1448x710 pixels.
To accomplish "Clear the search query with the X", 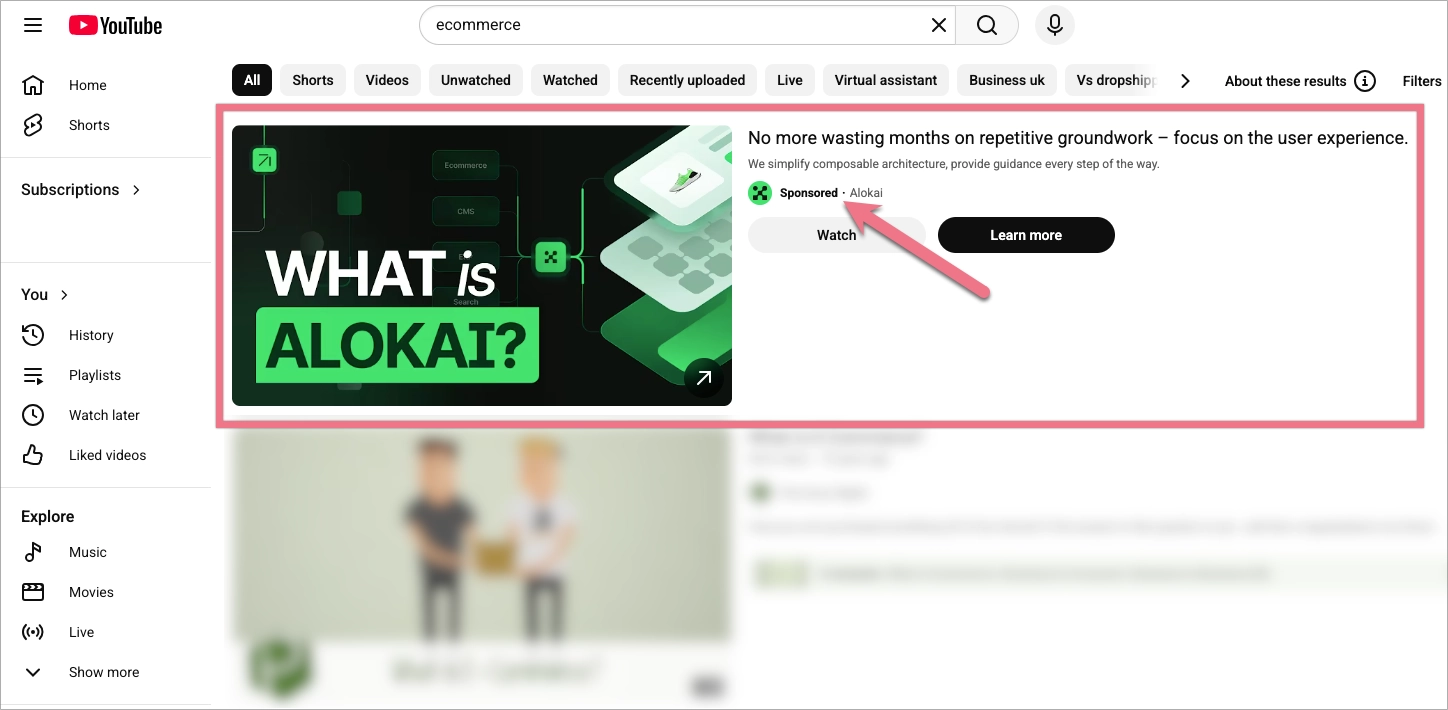I will 938,24.
